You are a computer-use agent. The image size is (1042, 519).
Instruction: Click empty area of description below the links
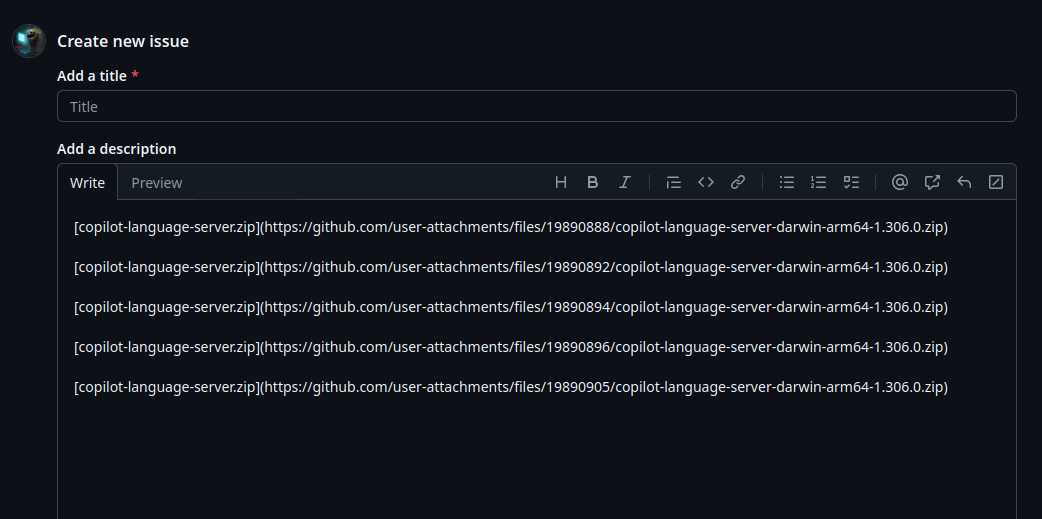click(536, 460)
